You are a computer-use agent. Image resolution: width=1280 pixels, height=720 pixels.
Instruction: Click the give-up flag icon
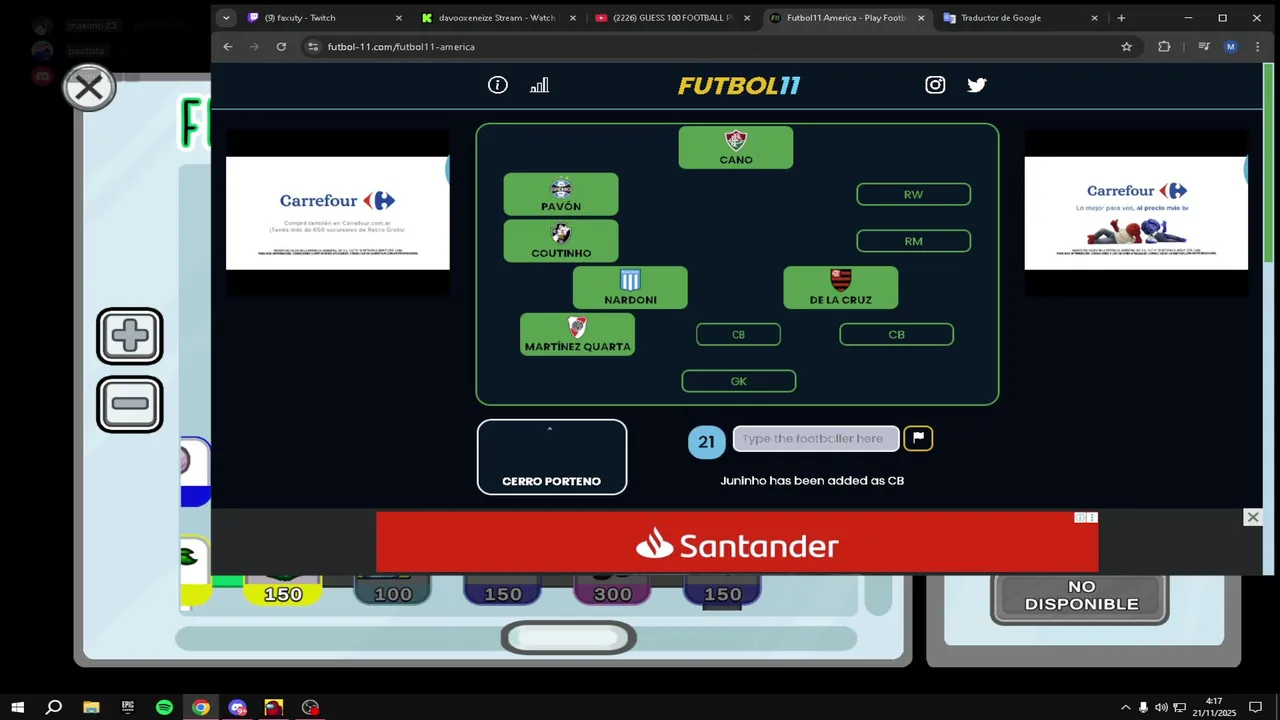pos(918,438)
